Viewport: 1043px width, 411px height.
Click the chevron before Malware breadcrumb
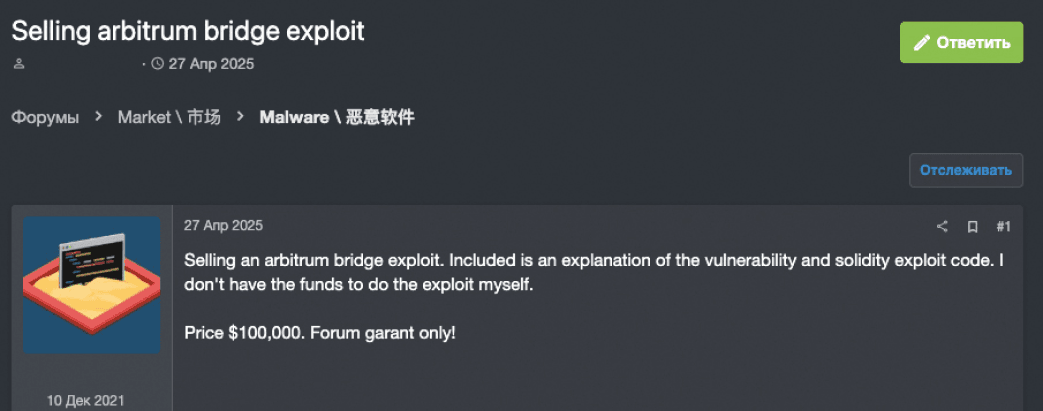pyautogui.click(x=240, y=117)
